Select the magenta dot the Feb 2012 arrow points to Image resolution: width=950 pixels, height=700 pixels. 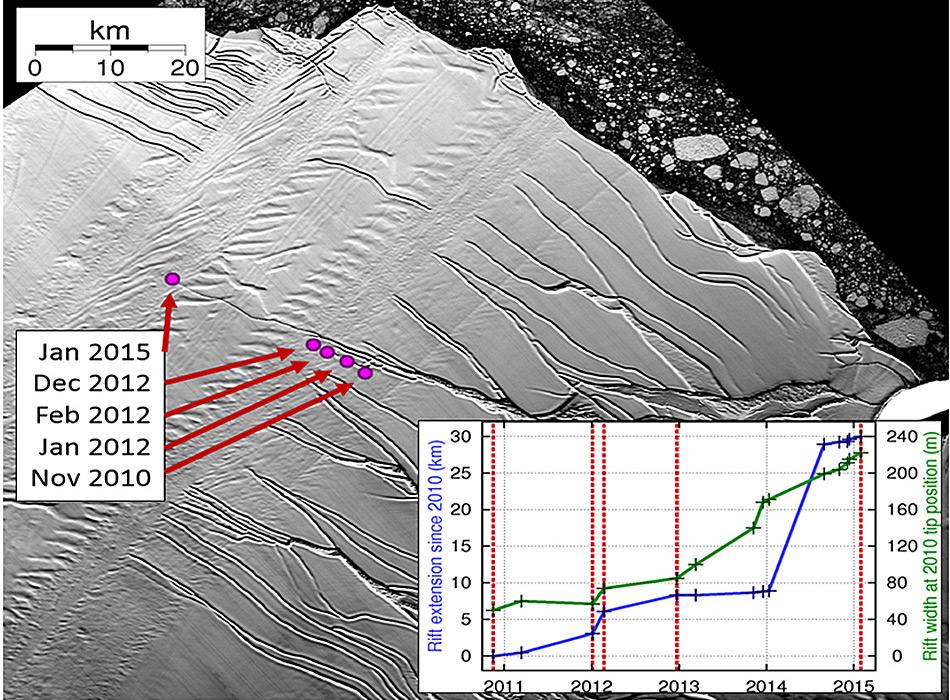click(x=327, y=351)
